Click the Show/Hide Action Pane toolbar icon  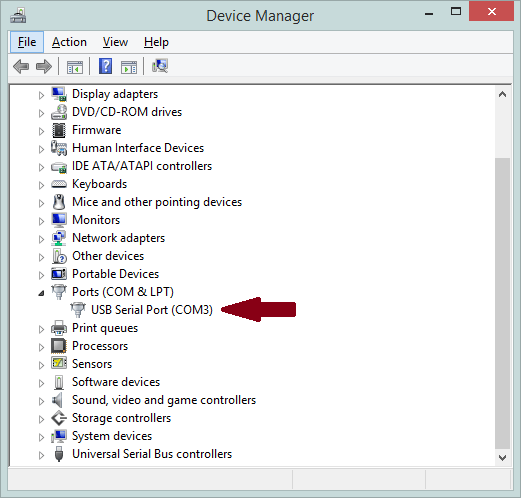coord(129,67)
